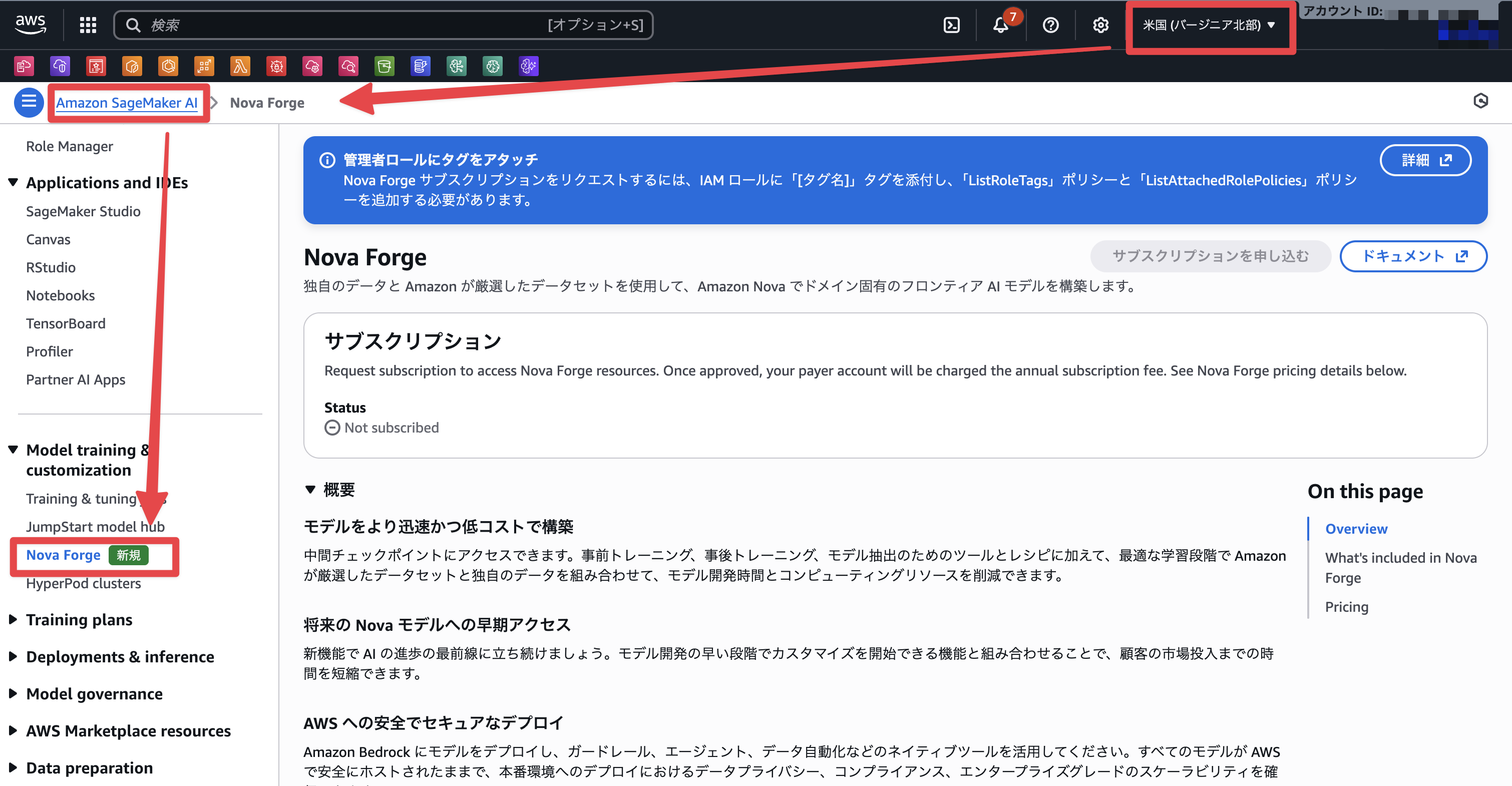Open the AWS Lambda shortcut icon
The image size is (1512, 786).
click(240, 66)
